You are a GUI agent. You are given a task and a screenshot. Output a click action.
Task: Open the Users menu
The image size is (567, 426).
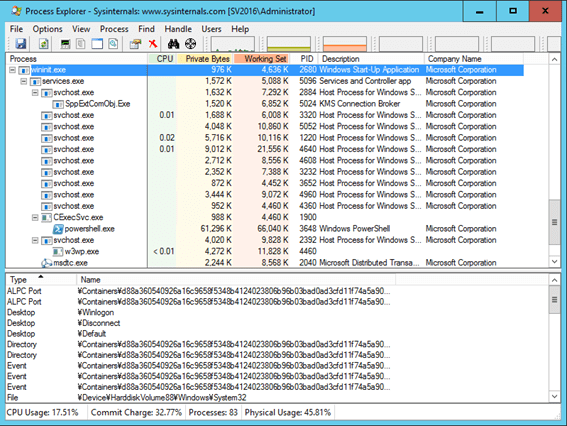(212, 29)
